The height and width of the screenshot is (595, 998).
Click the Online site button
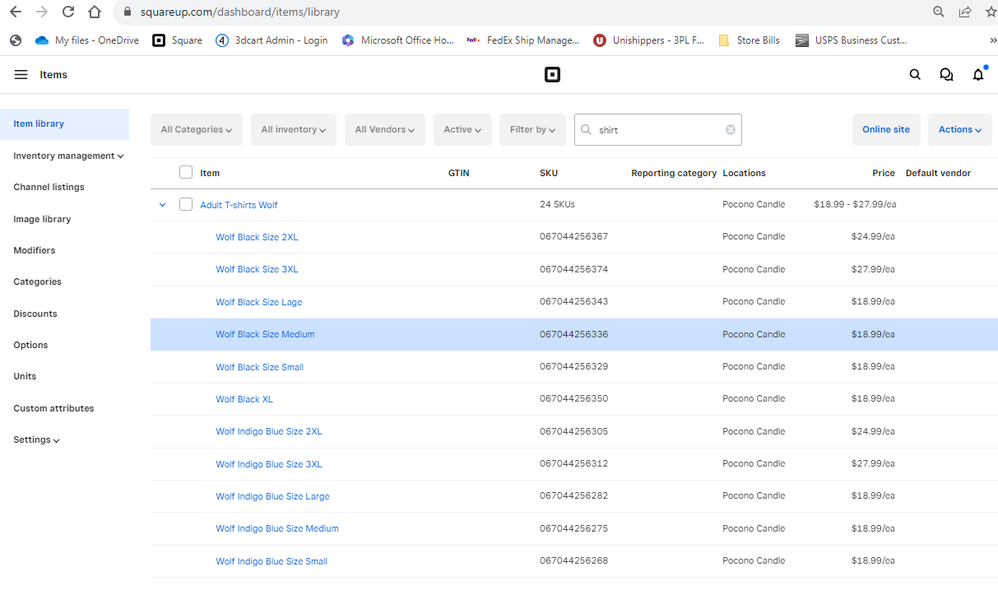pyautogui.click(x=886, y=130)
